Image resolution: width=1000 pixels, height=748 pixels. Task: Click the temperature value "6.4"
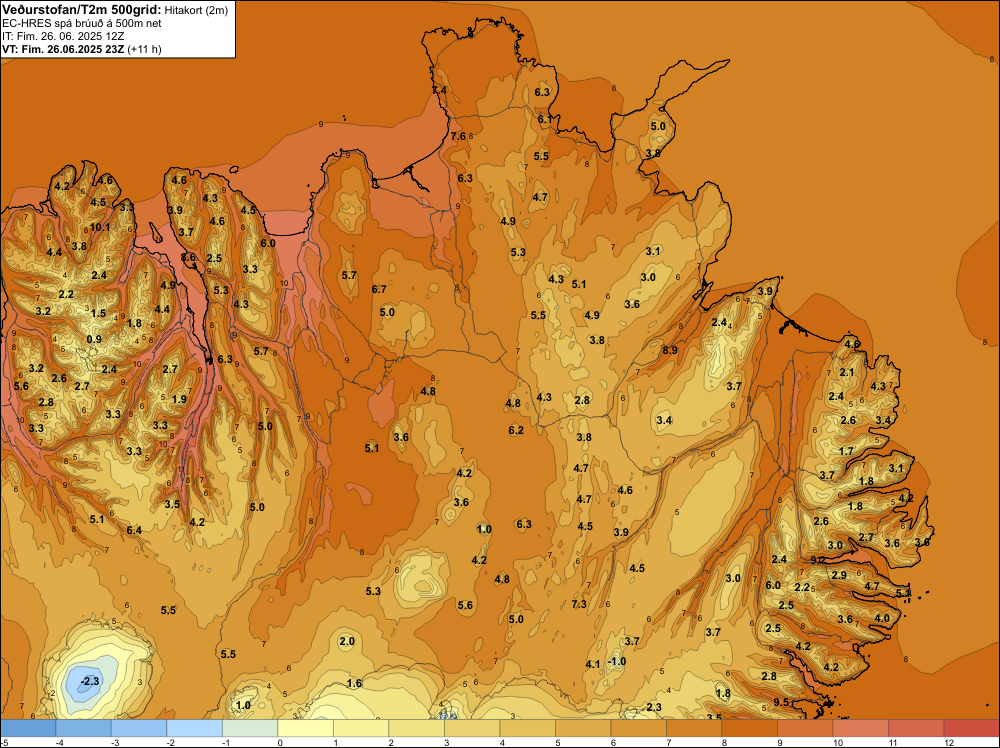tap(134, 530)
